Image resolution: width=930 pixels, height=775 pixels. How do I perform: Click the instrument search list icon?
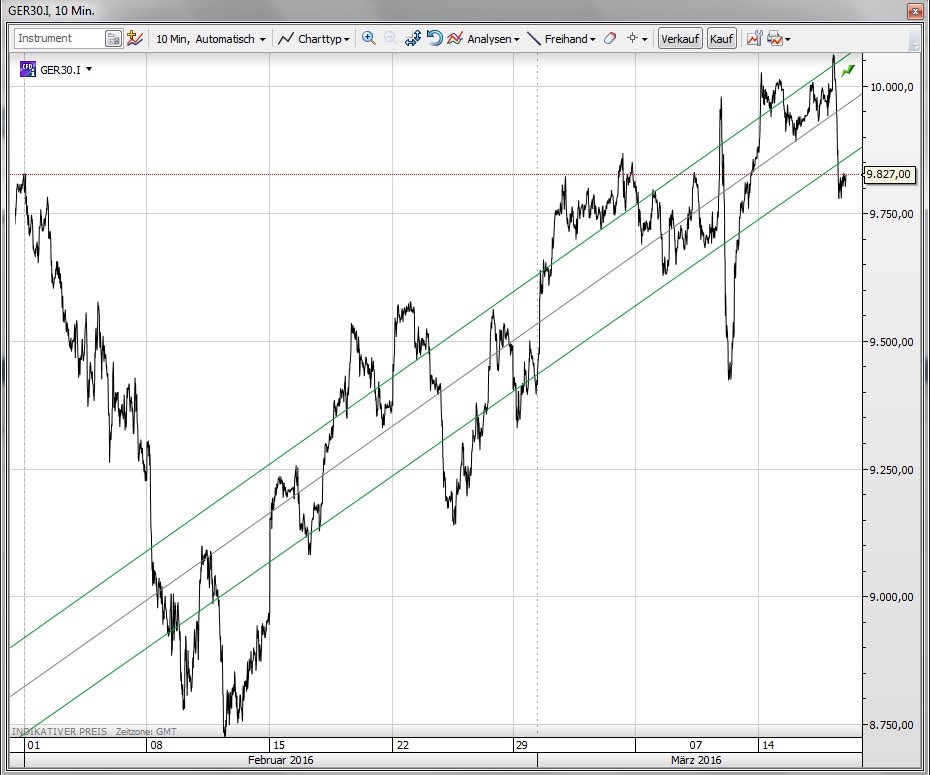[x=114, y=39]
